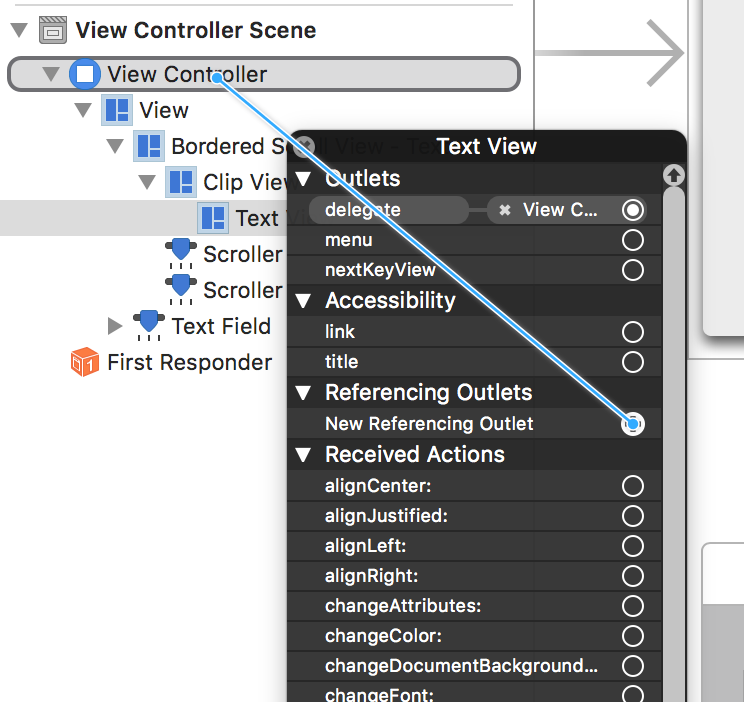Click the First Responder cube icon
The image size is (744, 702).
(85, 362)
